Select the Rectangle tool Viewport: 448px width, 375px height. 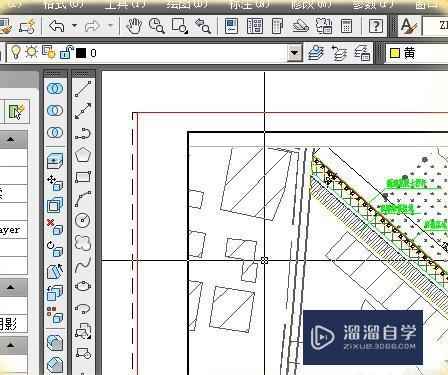(83, 177)
